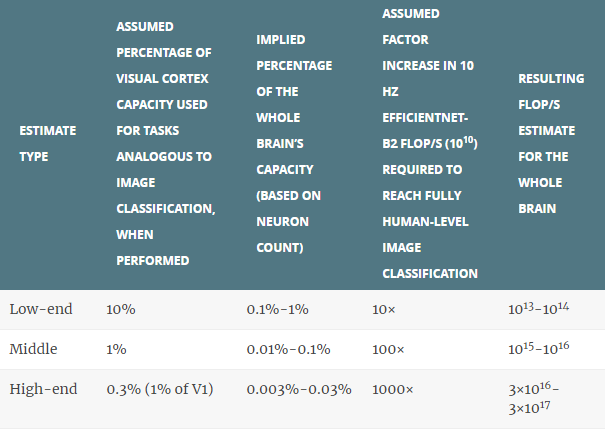The height and width of the screenshot is (429, 608).
Task: Select the High-end row label
Action: 43,389
